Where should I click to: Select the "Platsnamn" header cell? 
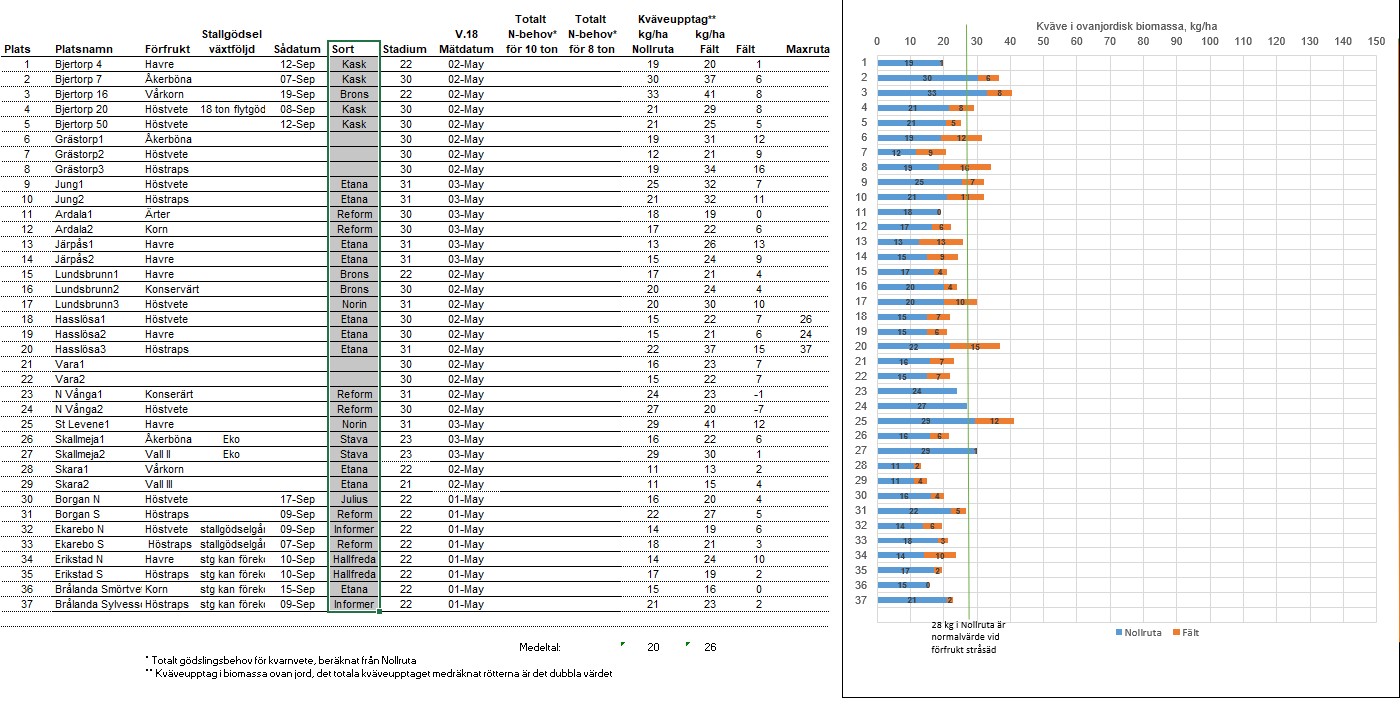[84, 49]
